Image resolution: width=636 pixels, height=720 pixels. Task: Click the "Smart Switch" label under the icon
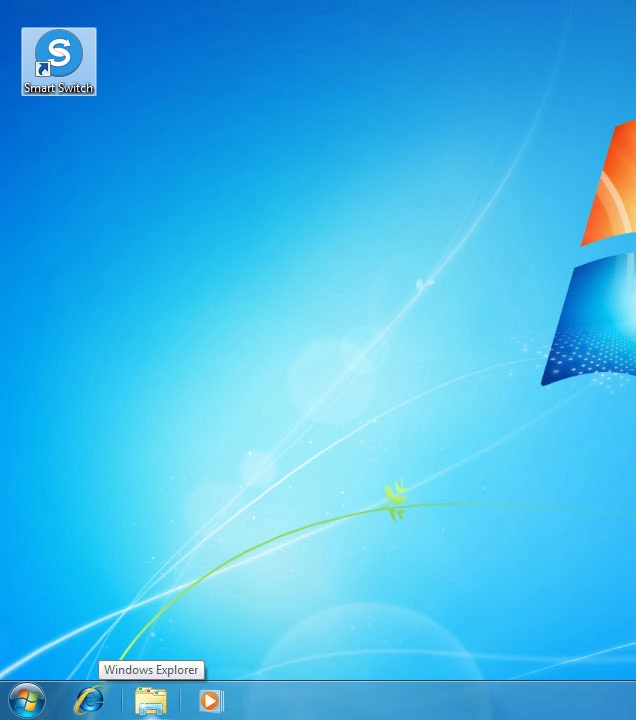click(59, 88)
